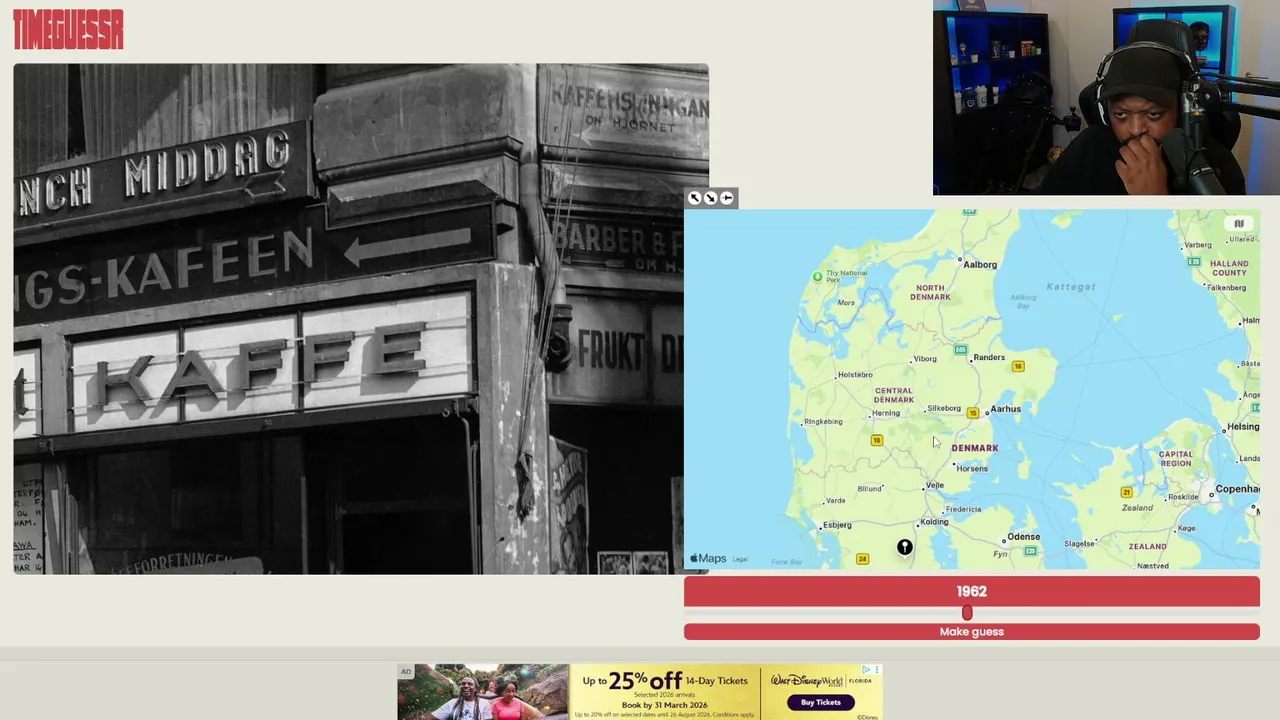Click the North Denmark region label

[x=930, y=292]
